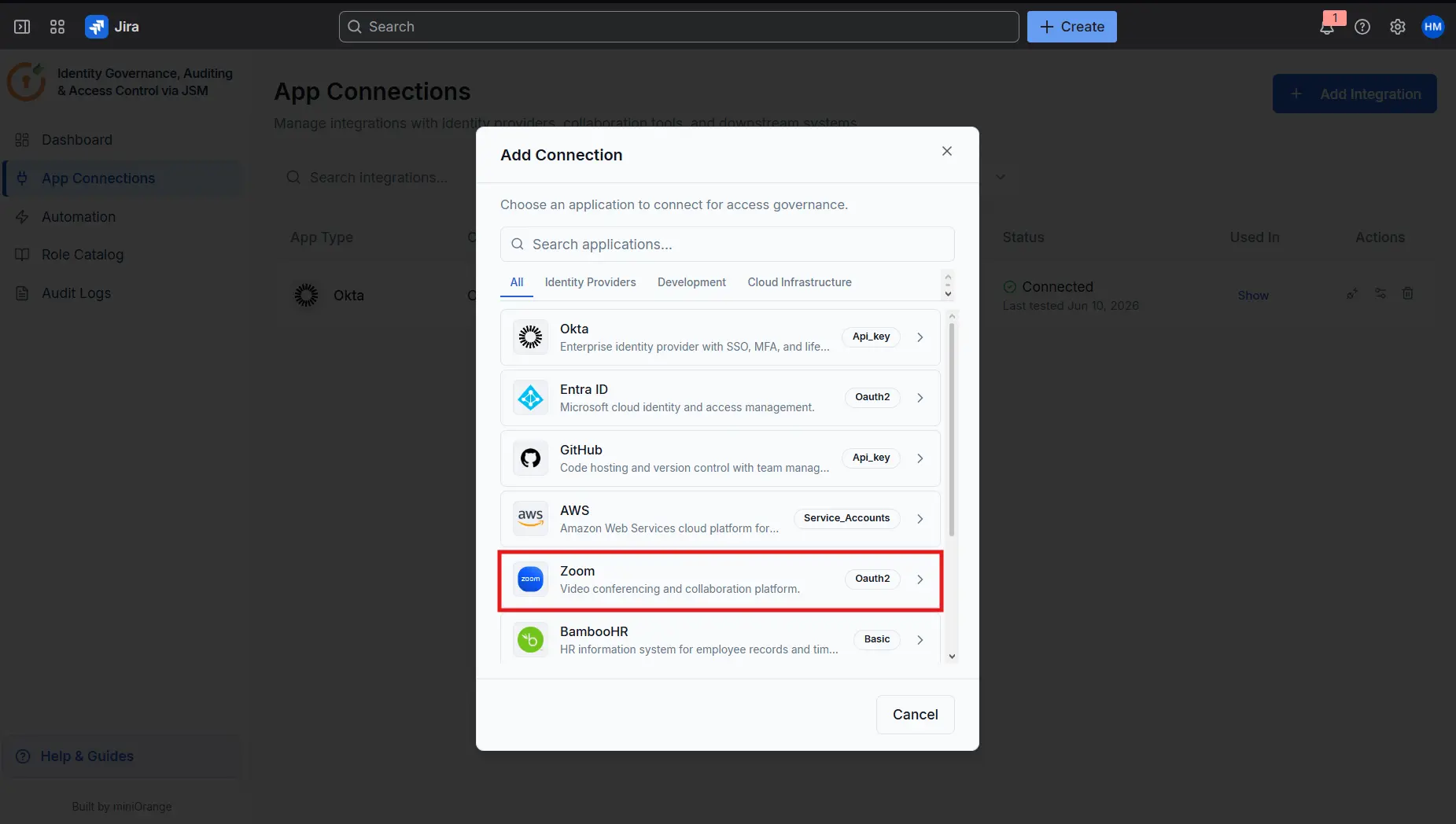Click the application list scrollbar thumb
Image resolution: width=1456 pixels, height=824 pixels.
click(952, 429)
